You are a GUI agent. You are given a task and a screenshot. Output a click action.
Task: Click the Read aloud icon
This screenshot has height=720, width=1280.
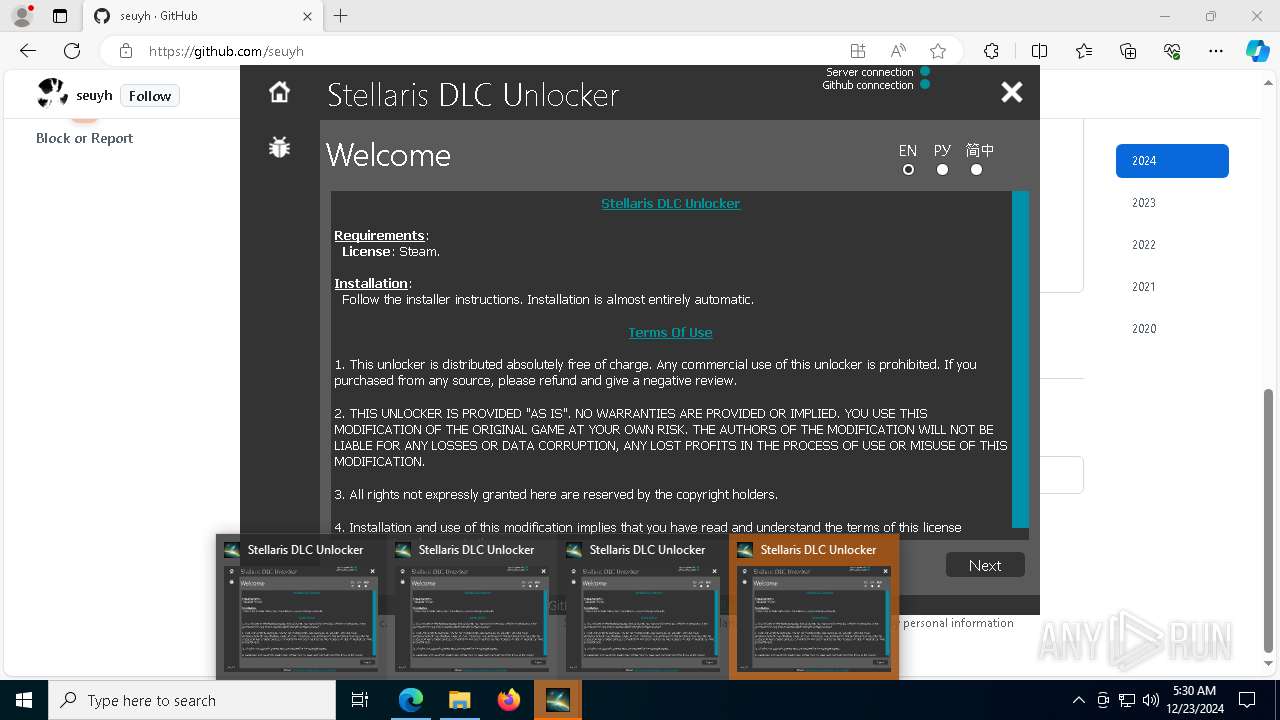898,51
